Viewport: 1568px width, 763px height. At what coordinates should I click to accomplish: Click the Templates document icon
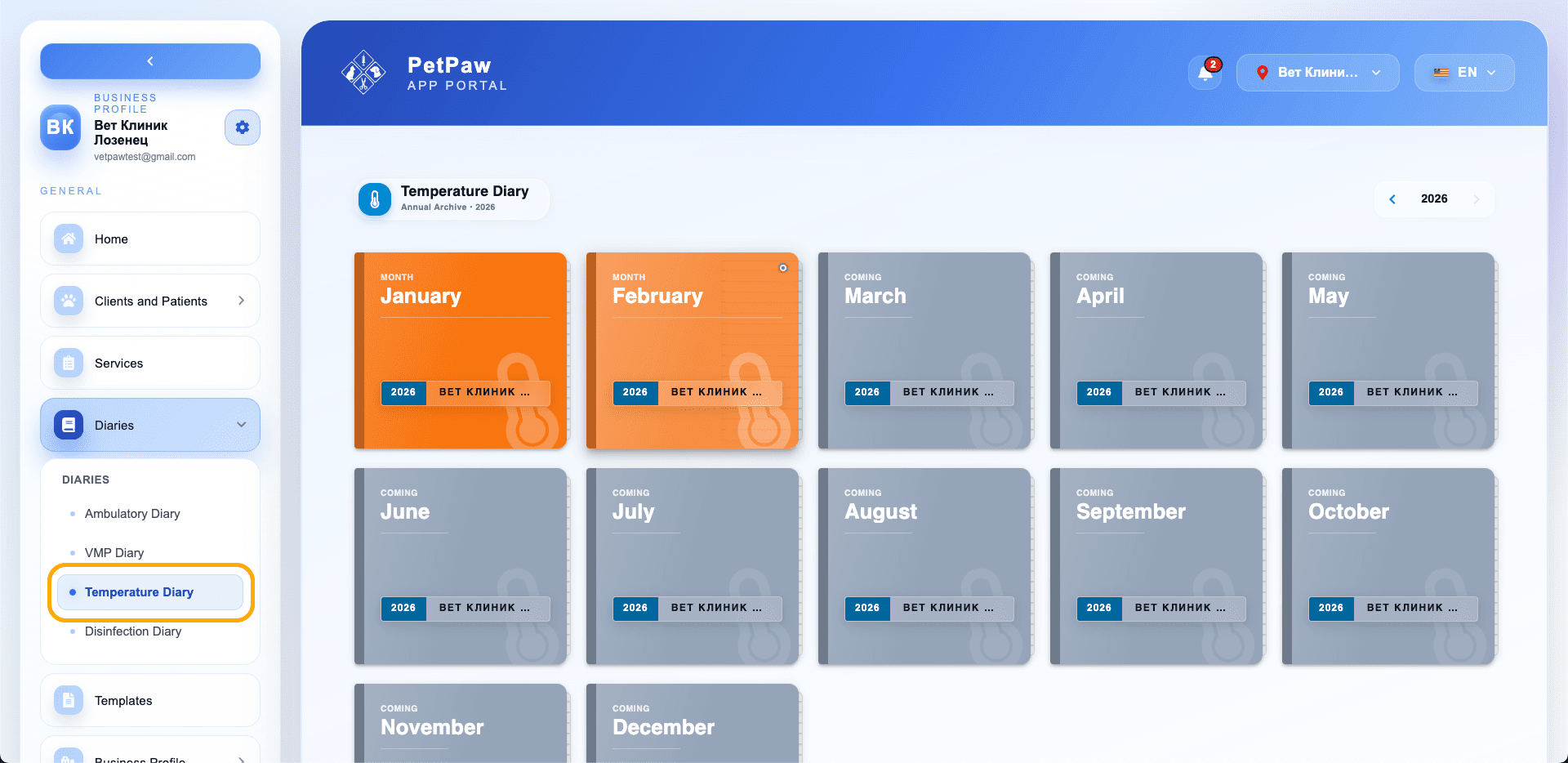tap(69, 700)
